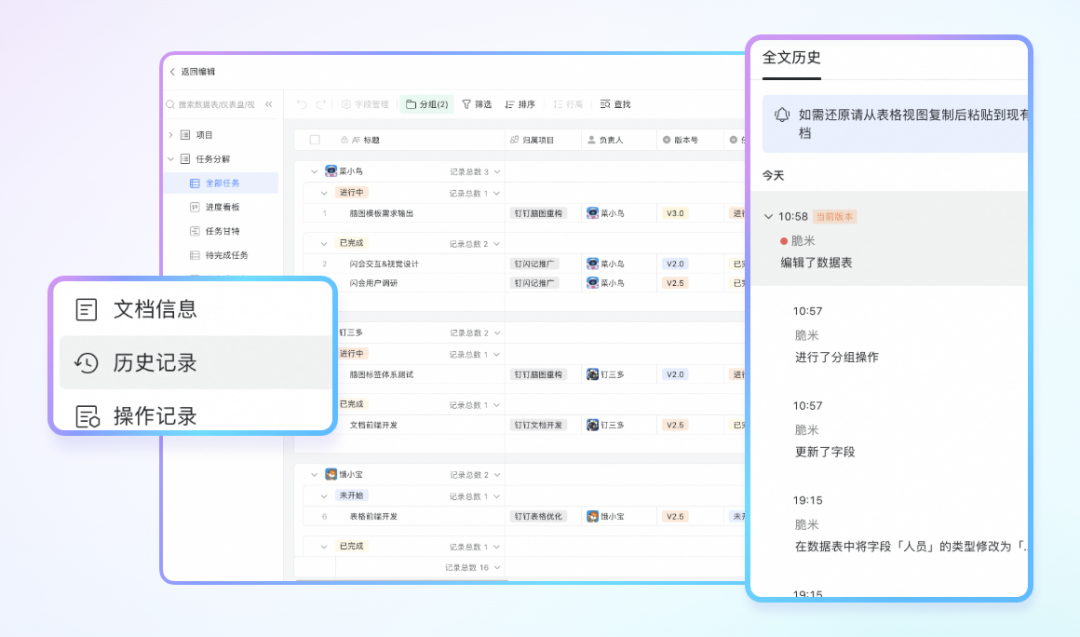Open 分组(2) grouping option
Viewport: 1080px width, 637px height.
click(x=427, y=104)
